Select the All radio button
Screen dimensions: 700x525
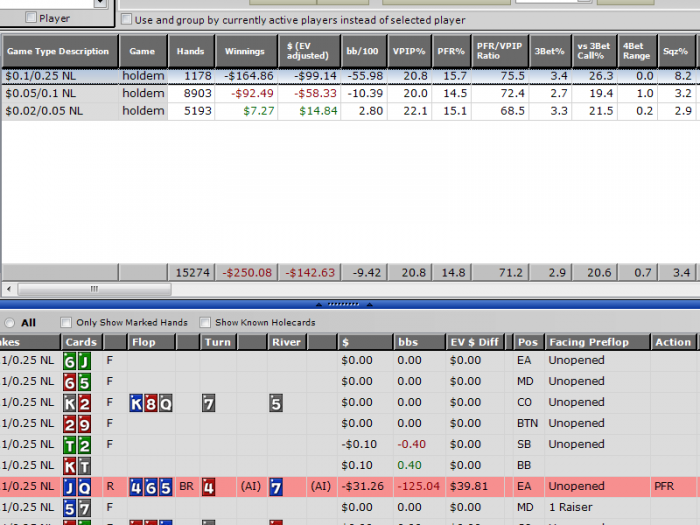point(9,322)
